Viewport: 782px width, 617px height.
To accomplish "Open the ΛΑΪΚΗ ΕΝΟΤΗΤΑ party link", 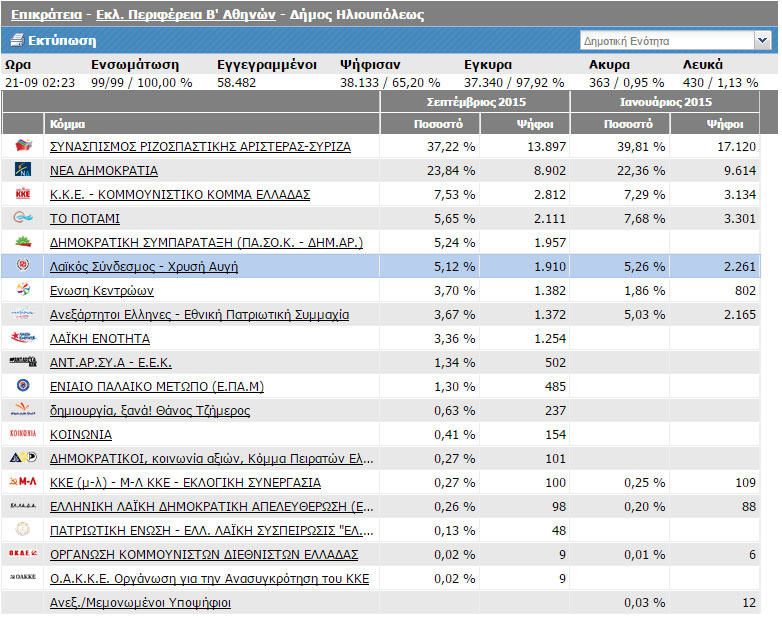I will pyautogui.click(x=100, y=339).
